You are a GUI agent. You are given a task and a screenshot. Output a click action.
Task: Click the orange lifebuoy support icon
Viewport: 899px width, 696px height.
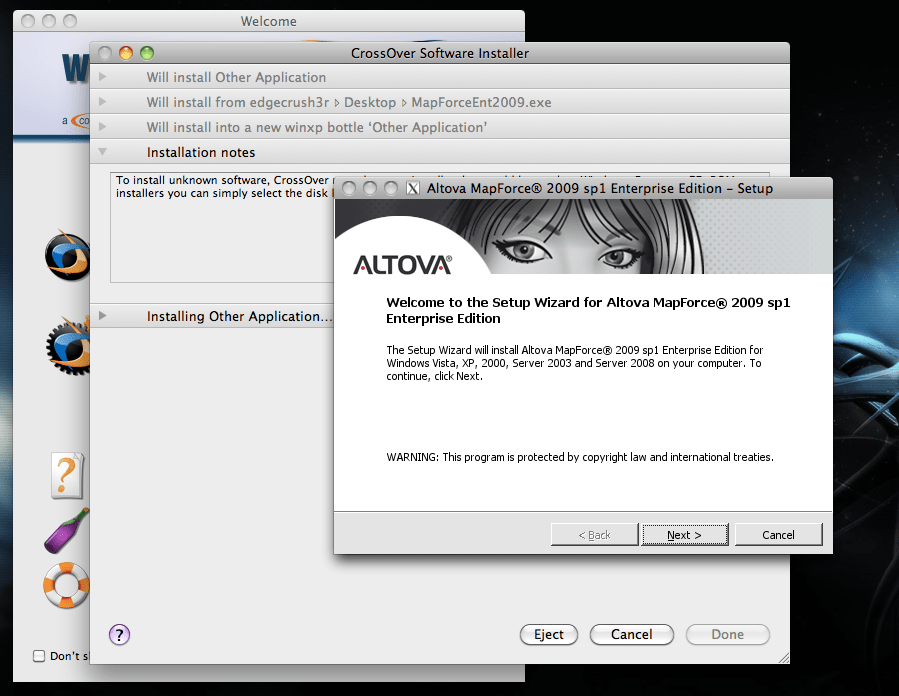[x=67, y=585]
